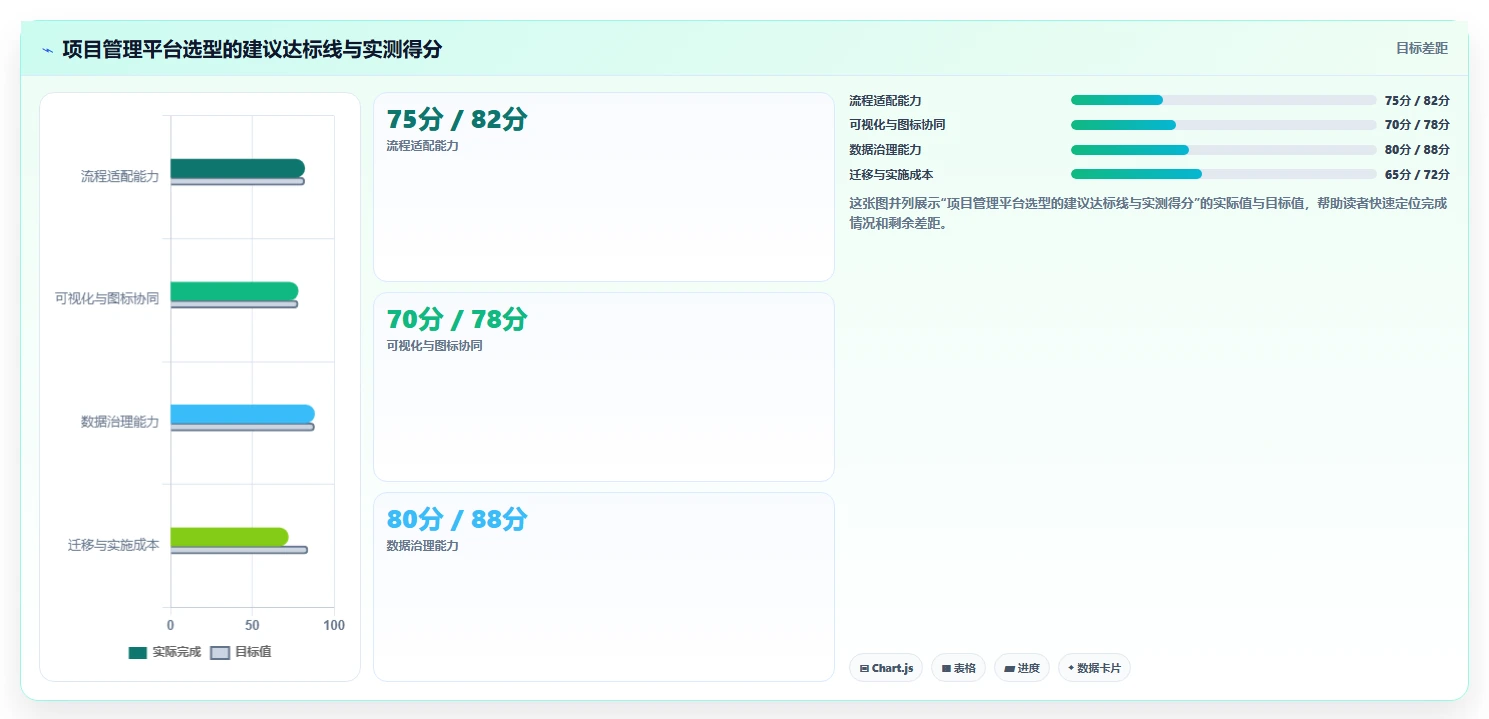
Task: Click the 可视化与图标协同 axis label in chart
Action: tap(107, 299)
